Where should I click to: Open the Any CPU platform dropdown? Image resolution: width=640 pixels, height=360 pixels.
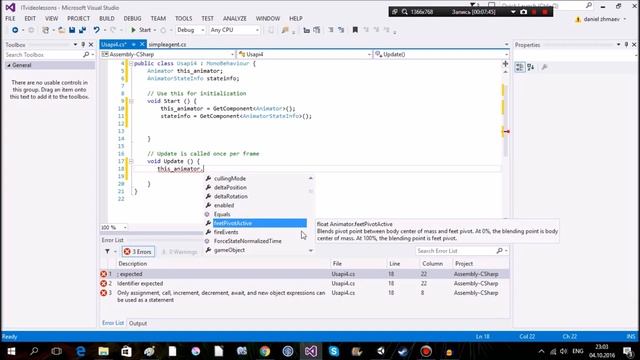(234, 30)
